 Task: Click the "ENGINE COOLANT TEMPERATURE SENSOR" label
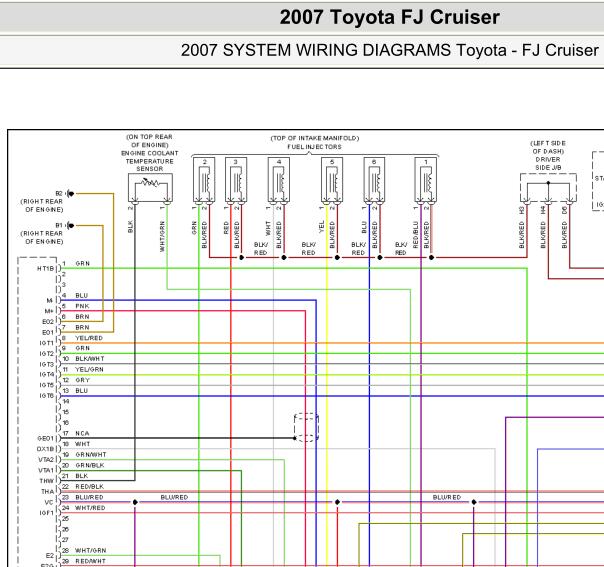(150, 161)
